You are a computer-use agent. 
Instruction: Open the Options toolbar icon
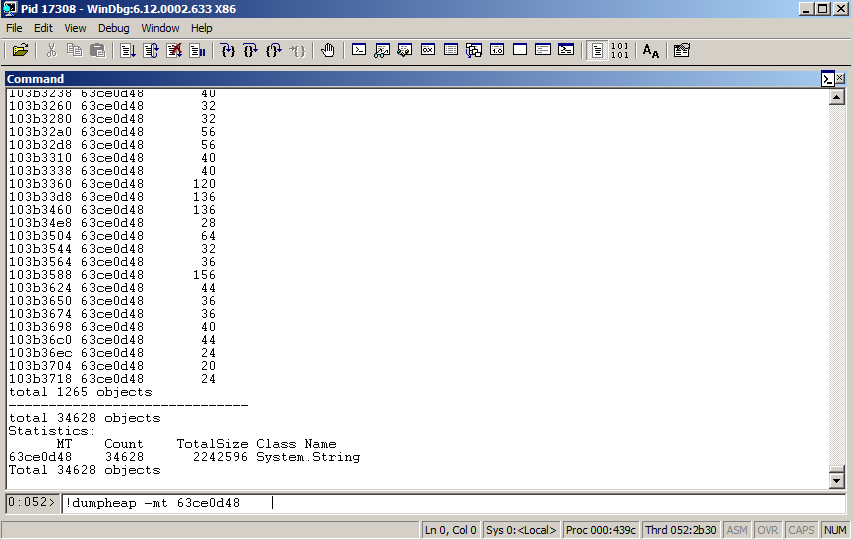681,51
